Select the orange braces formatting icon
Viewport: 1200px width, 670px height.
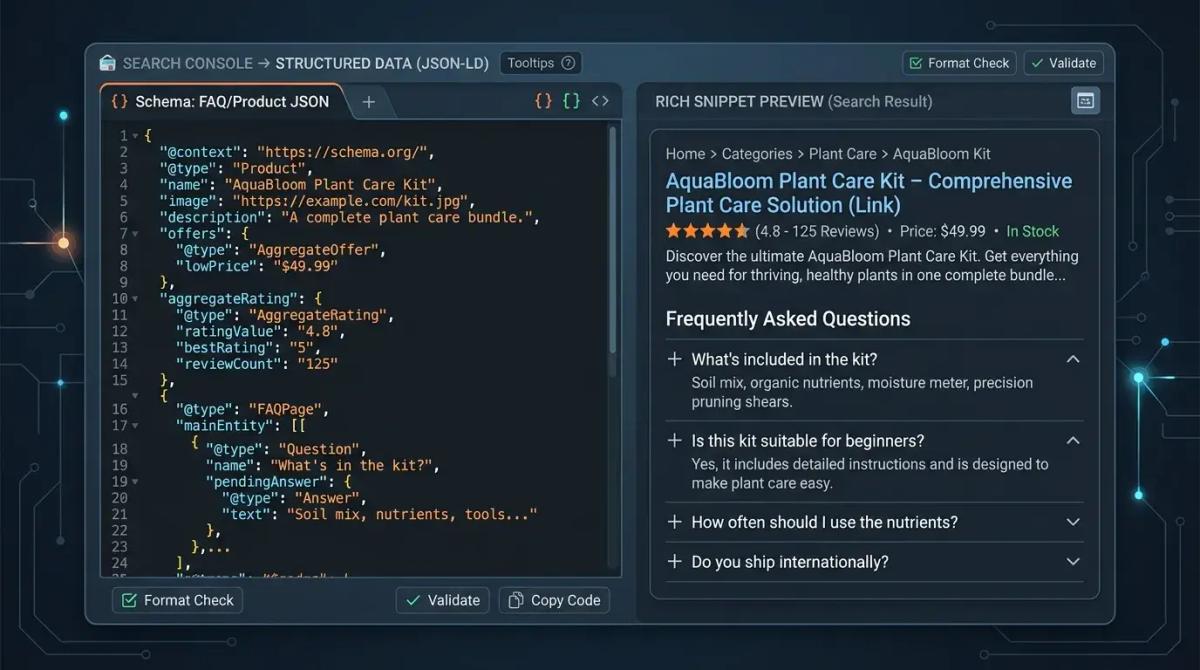543,100
